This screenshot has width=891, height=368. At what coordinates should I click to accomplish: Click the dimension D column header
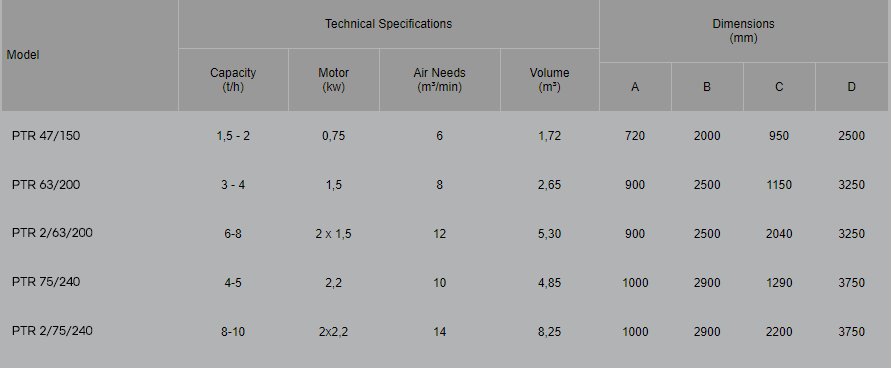pyautogui.click(x=851, y=87)
